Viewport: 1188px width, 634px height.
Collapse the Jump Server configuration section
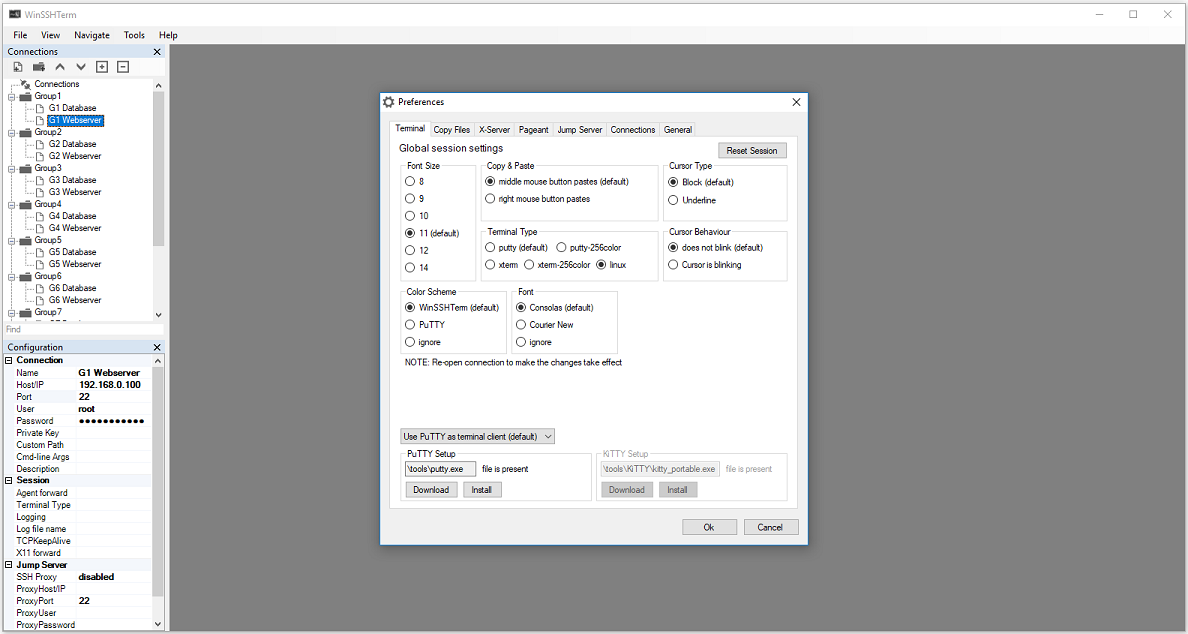tap(9, 565)
